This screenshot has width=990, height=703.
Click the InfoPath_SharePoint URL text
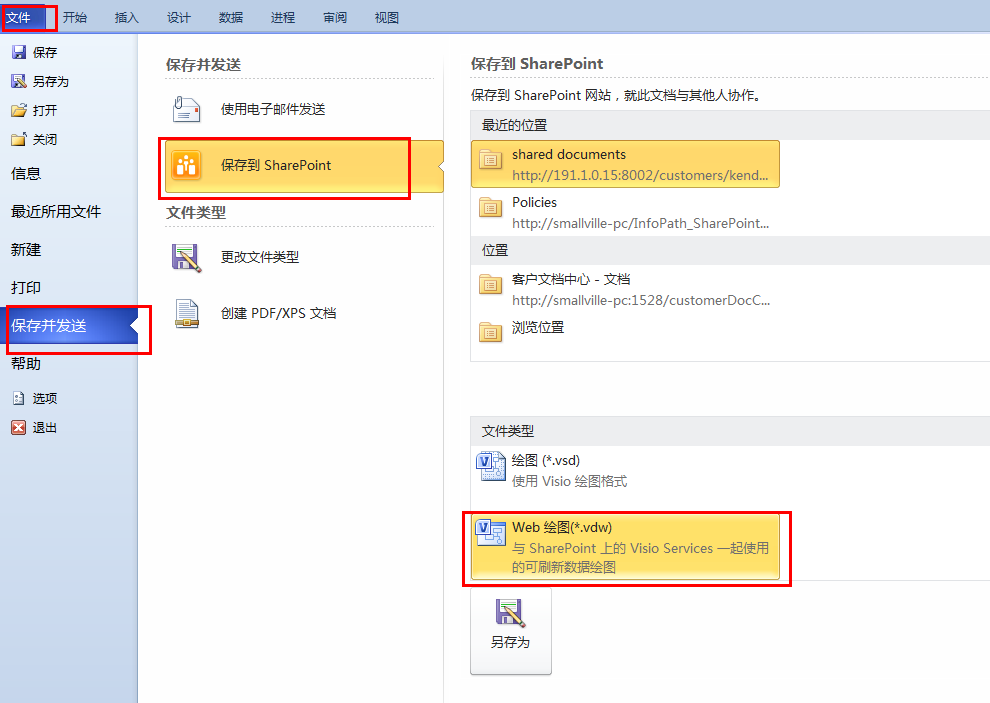pyautogui.click(x=640, y=224)
